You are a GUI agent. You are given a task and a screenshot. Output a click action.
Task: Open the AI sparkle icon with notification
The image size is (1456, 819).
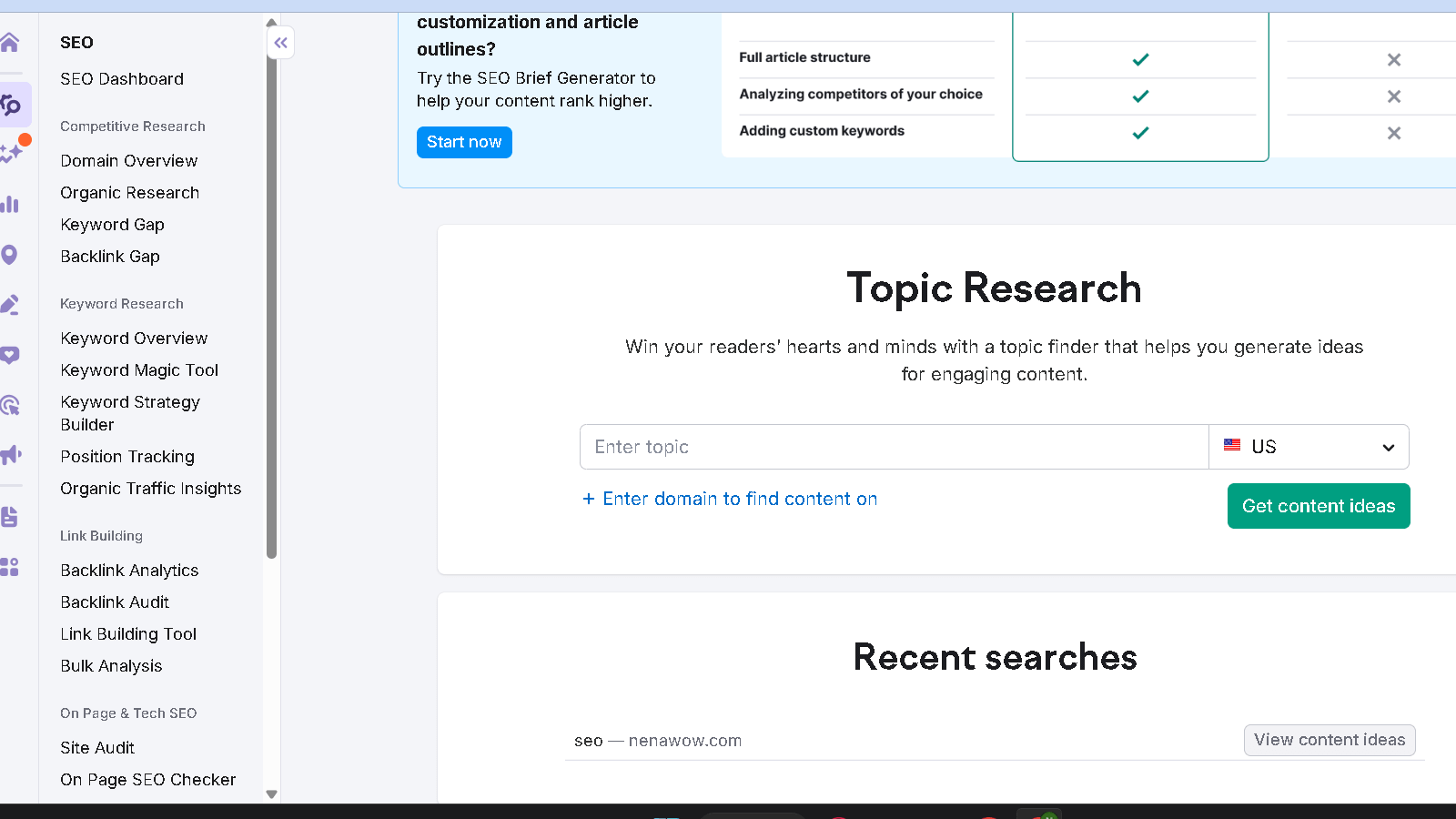[x=12, y=153]
